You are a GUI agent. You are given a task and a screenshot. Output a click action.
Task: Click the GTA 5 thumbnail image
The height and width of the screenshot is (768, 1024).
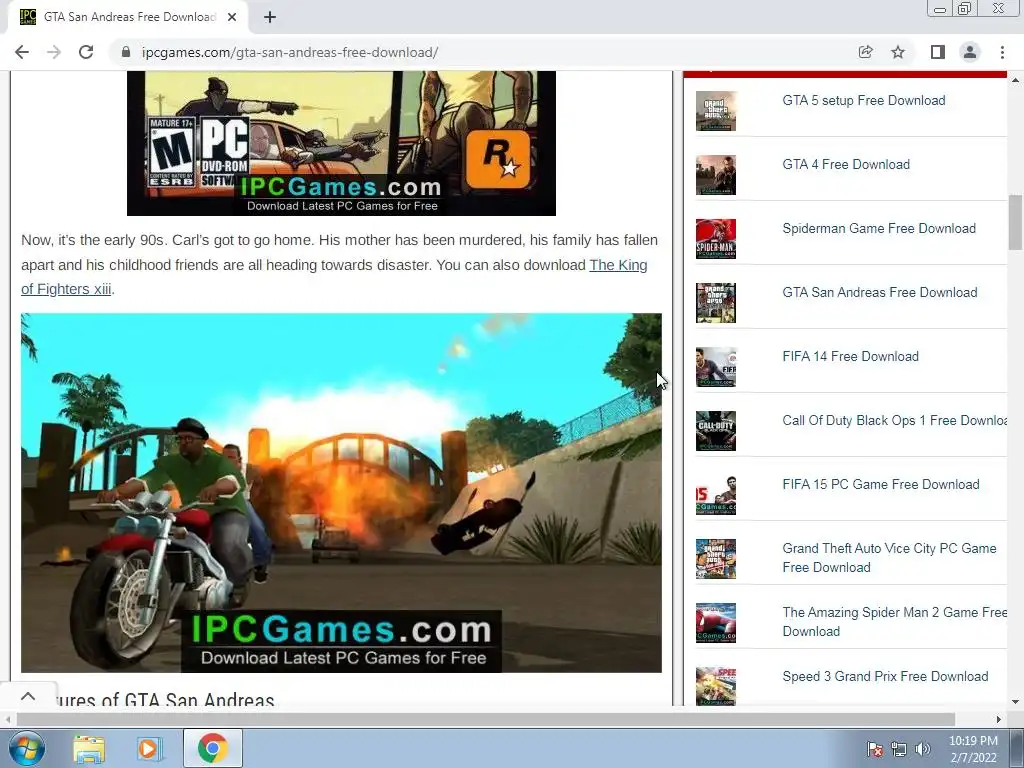click(x=716, y=111)
